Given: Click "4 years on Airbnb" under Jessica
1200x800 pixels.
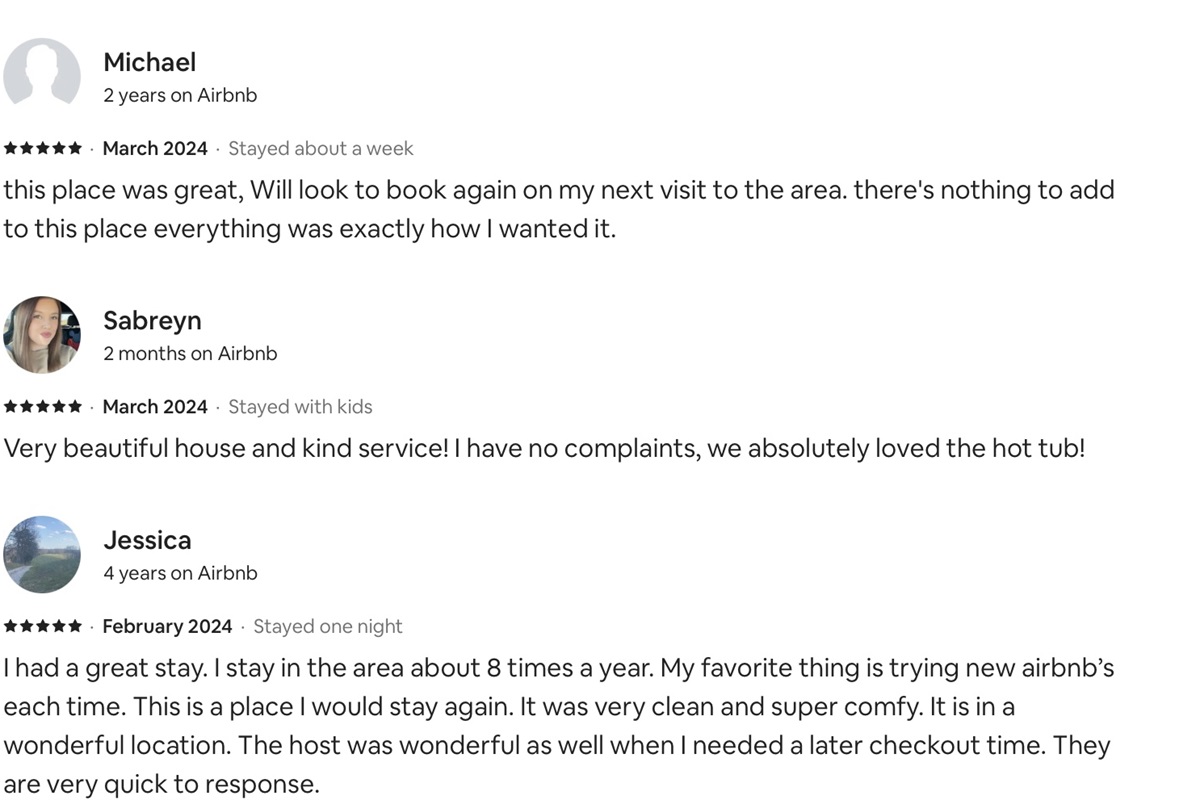Looking at the screenshot, I should (180, 574).
